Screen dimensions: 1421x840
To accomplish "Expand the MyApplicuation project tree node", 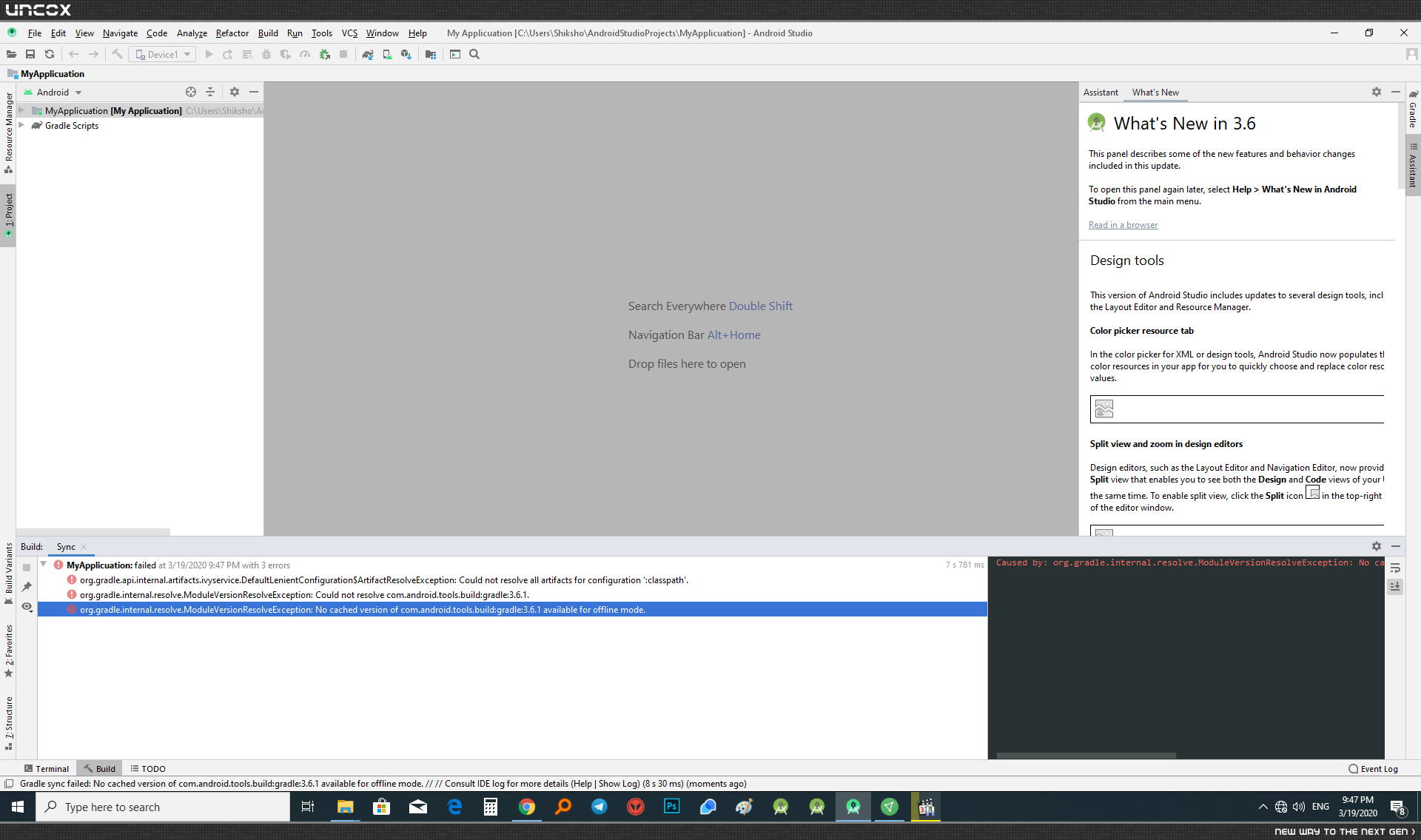I will tap(21, 110).
